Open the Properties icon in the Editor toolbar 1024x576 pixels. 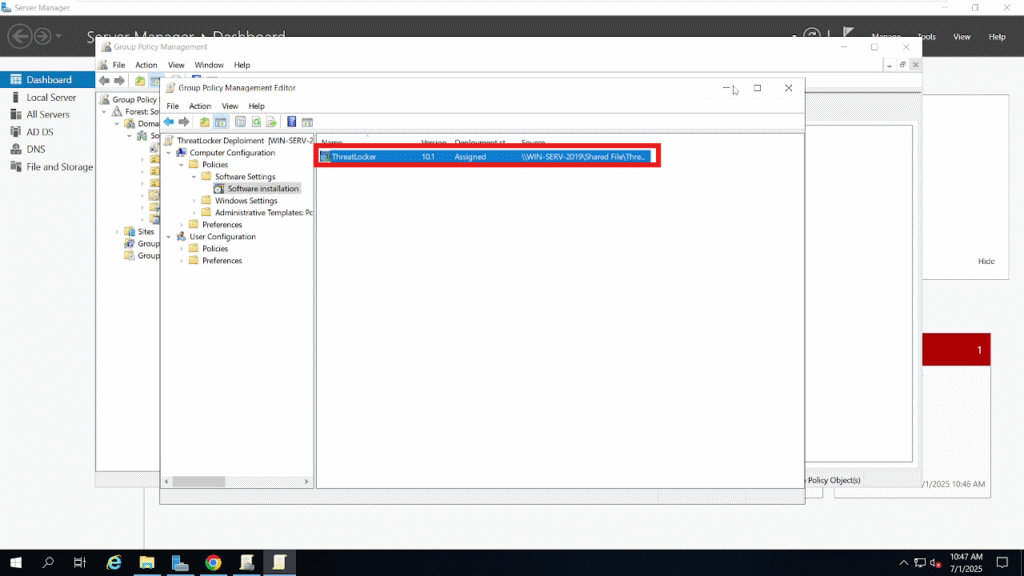(x=240, y=122)
